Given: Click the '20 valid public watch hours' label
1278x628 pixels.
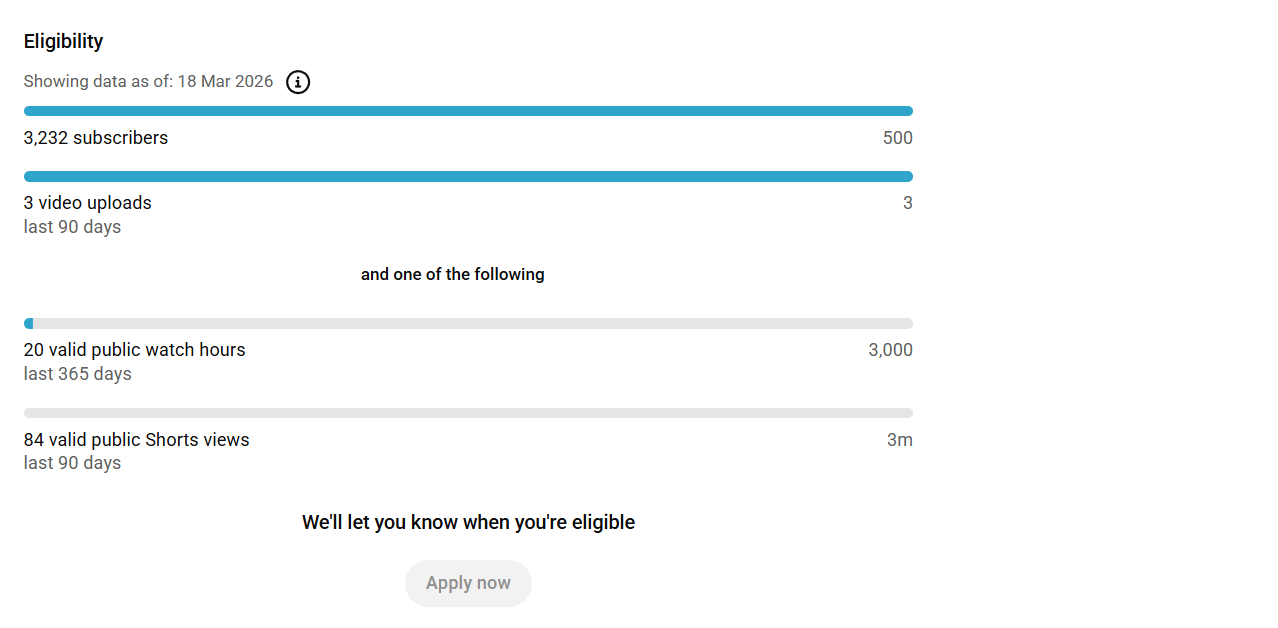Looking at the screenshot, I should (134, 350).
